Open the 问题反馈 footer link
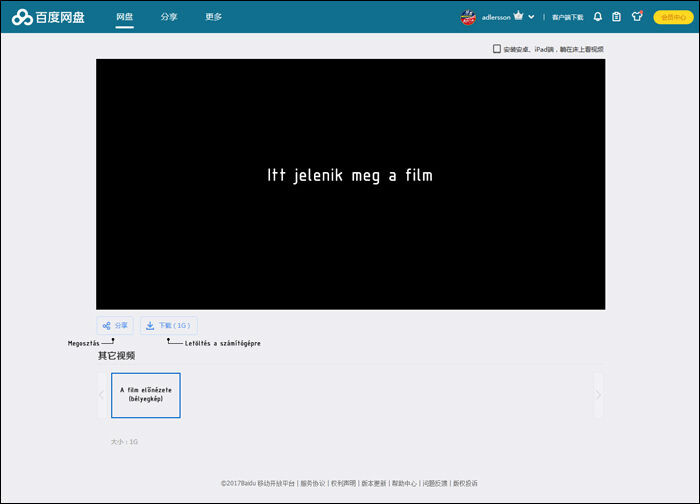Image resolution: width=700 pixels, height=504 pixels. click(435, 483)
